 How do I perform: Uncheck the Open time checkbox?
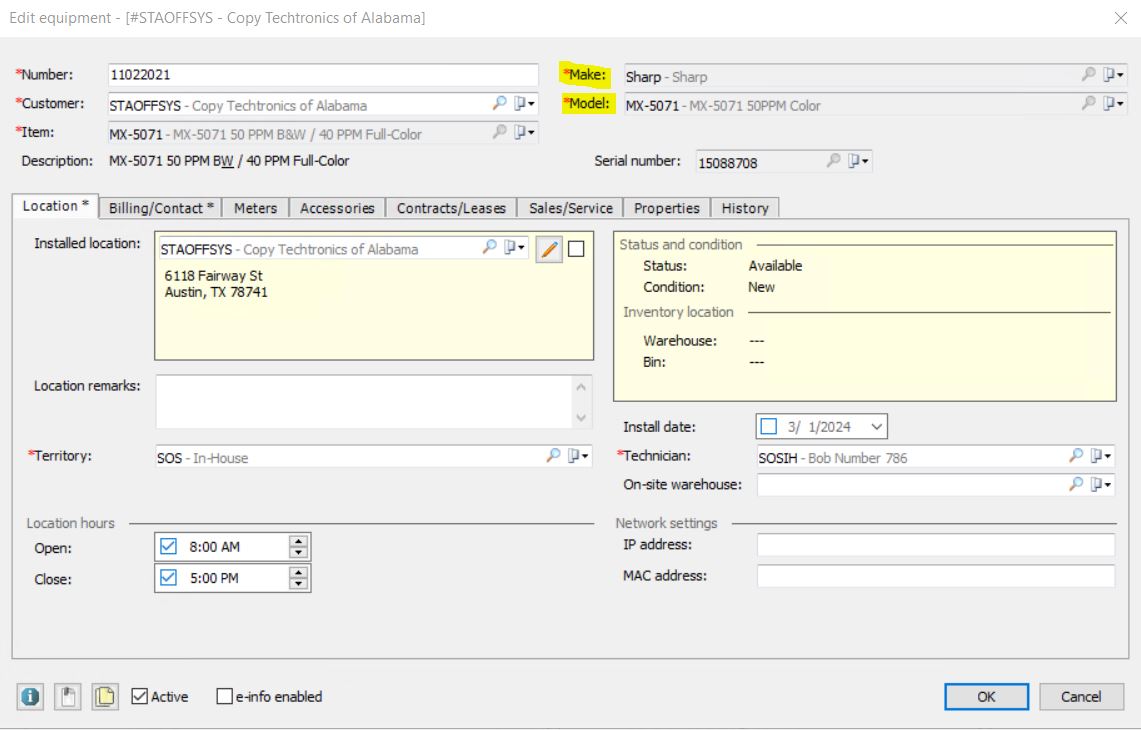pyautogui.click(x=168, y=547)
